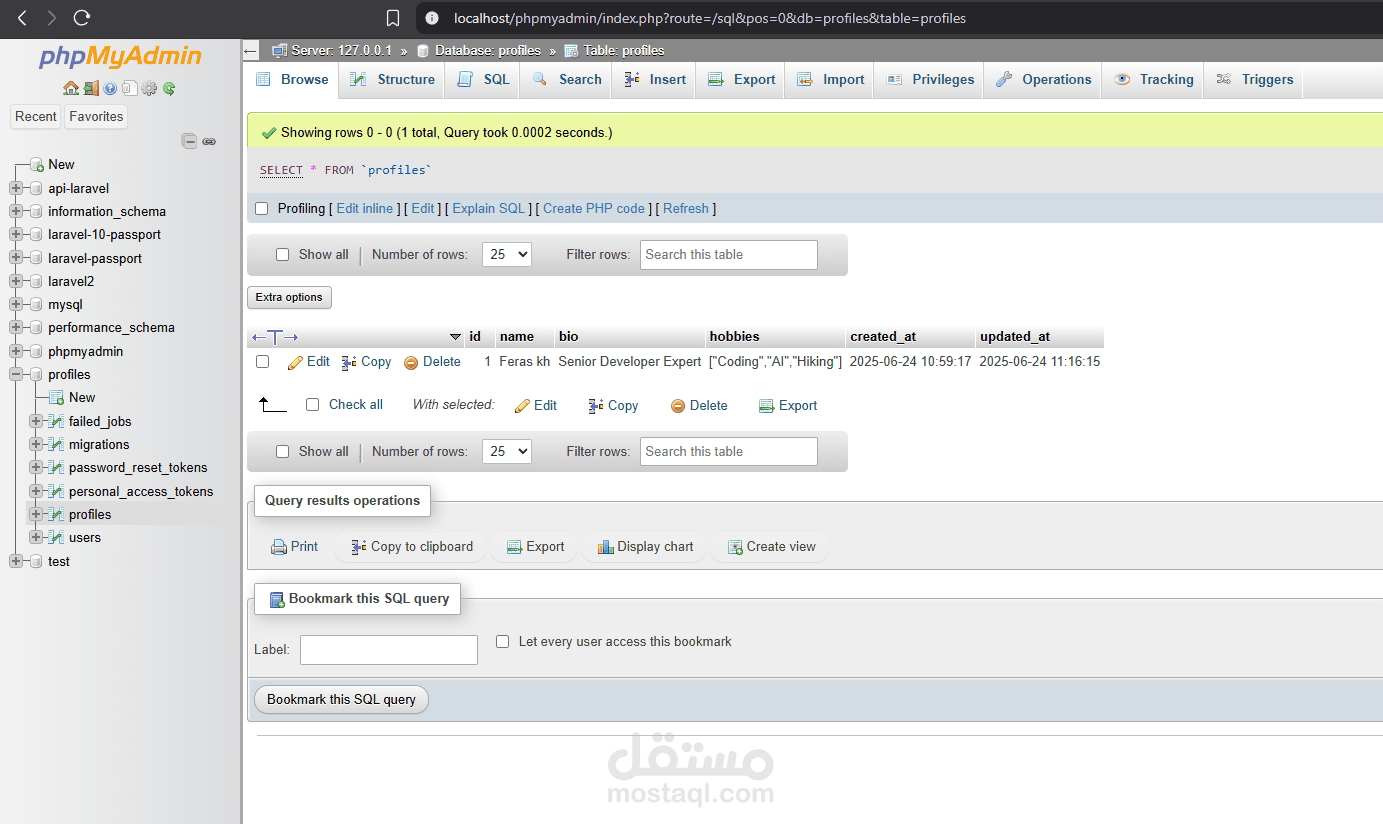Click the browser back arrow
Screen dimensions: 1383x824
[22, 18]
